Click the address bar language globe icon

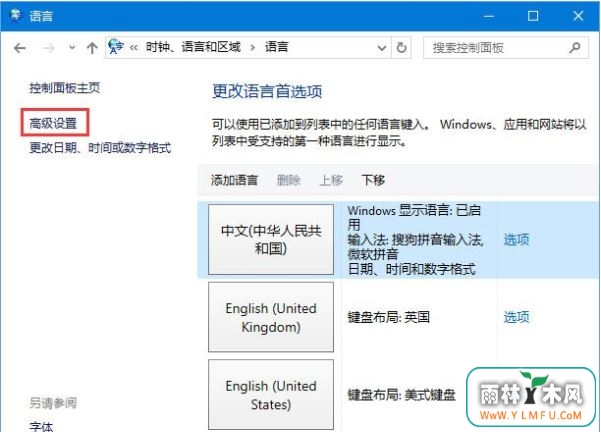[116, 47]
